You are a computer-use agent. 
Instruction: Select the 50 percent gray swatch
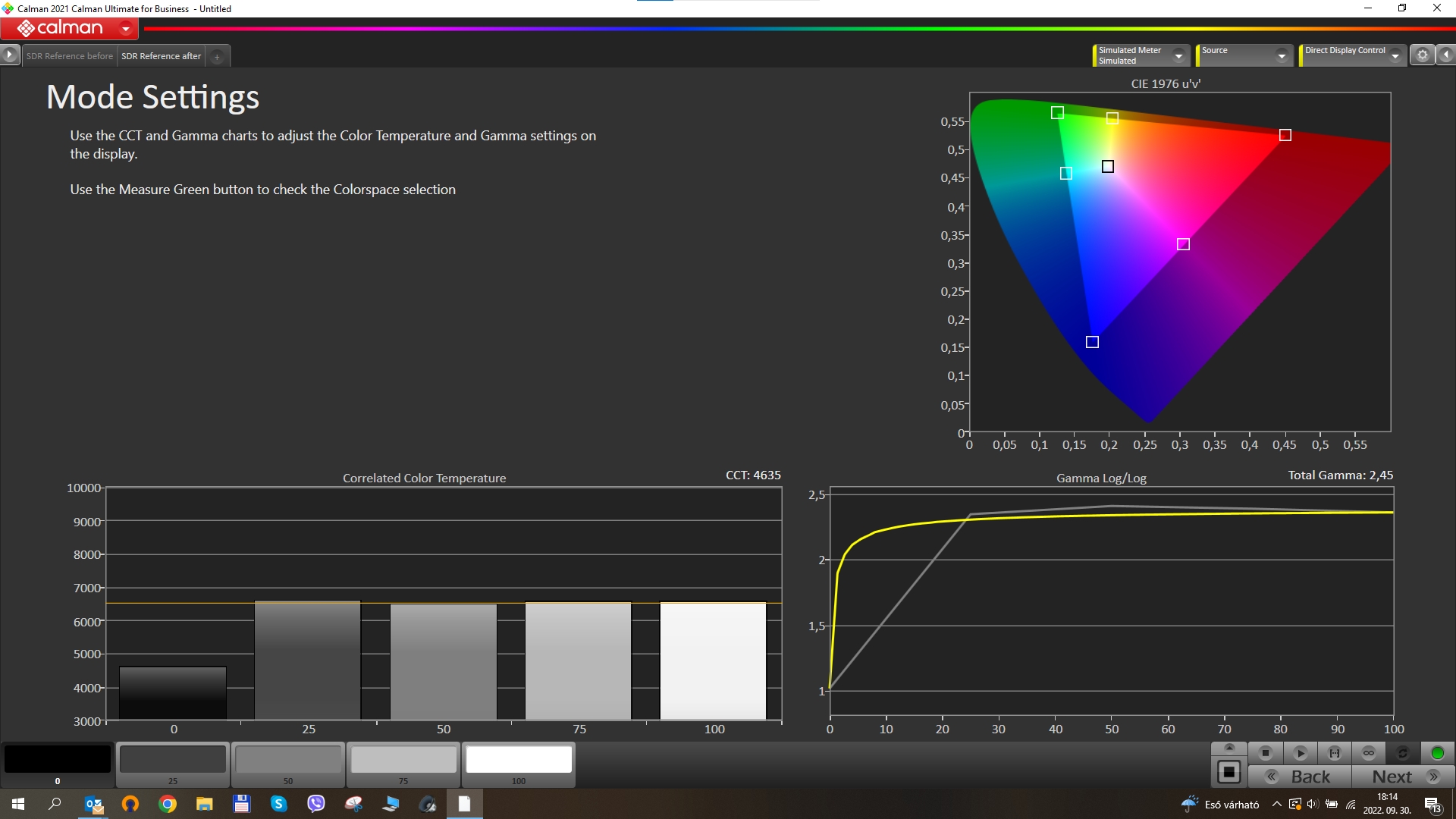pos(288,760)
